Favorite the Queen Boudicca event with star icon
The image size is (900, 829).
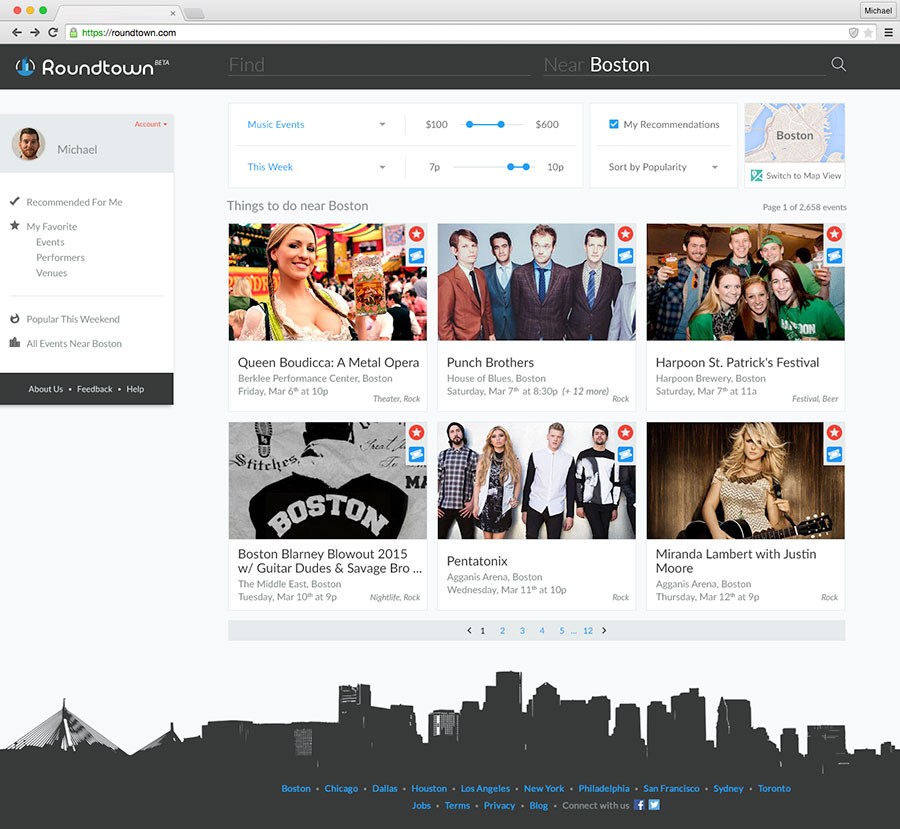point(417,234)
